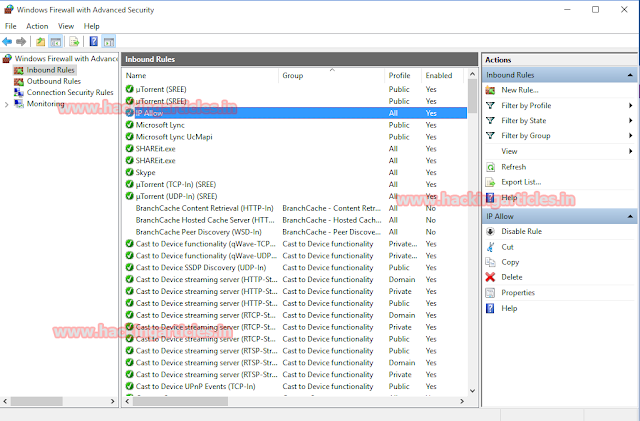Click the Export List icon in Actions pane
640x421 pixels.
tap(491, 182)
